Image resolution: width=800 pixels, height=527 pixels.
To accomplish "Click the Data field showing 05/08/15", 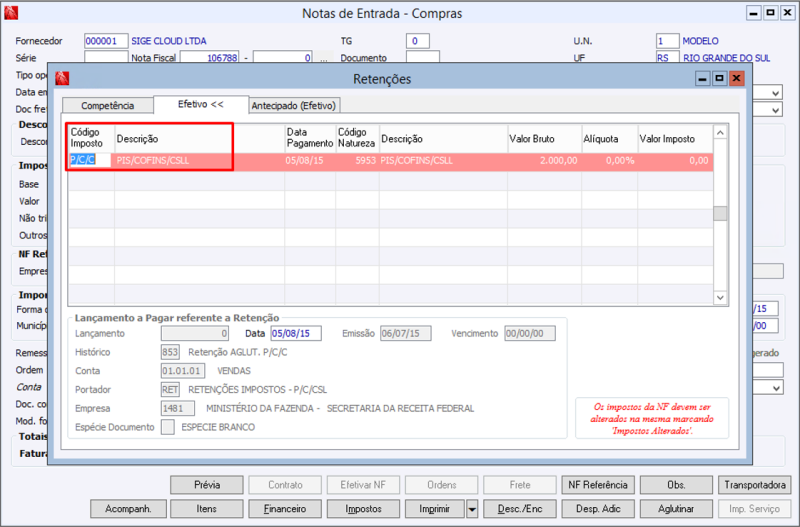I will point(296,334).
